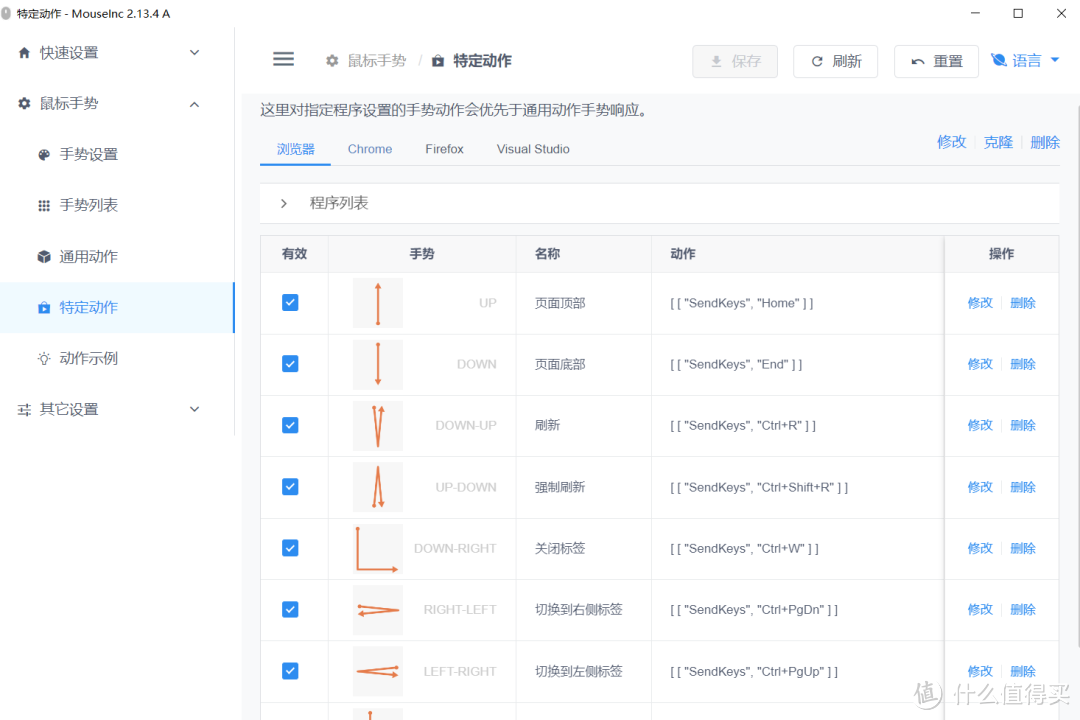Click 修改 in the 切换到左侧标签 row
The image size is (1080, 720).
(980, 670)
